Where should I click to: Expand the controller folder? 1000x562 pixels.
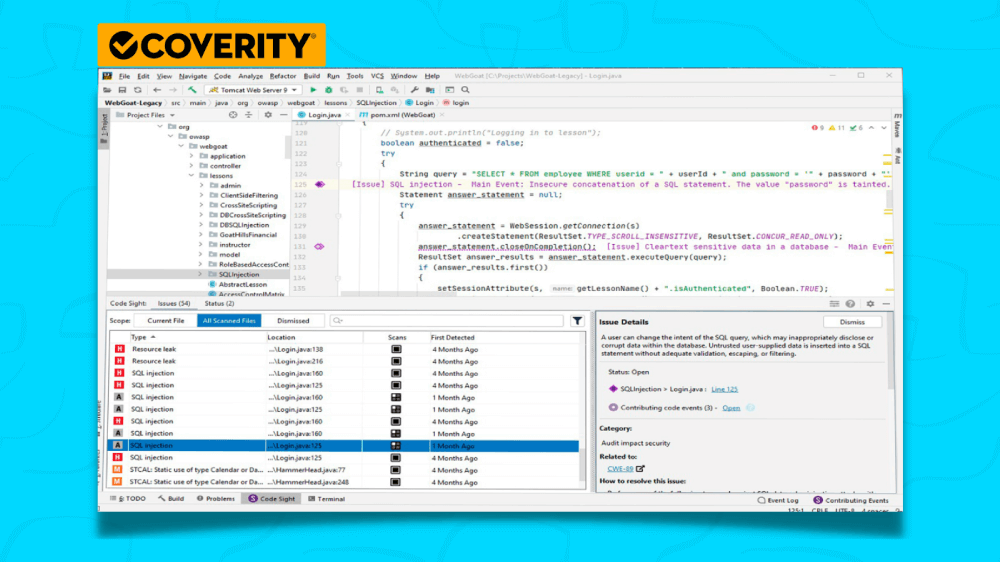(x=191, y=166)
